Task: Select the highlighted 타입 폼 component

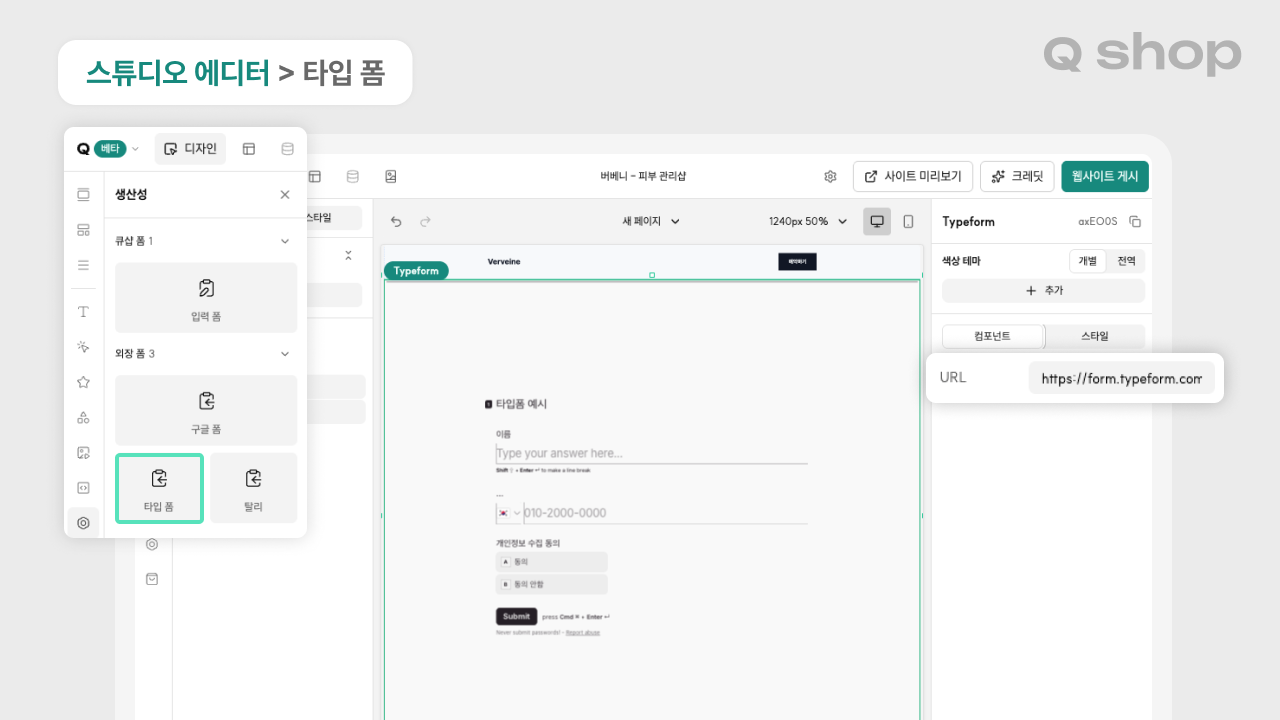Action: click(x=160, y=488)
